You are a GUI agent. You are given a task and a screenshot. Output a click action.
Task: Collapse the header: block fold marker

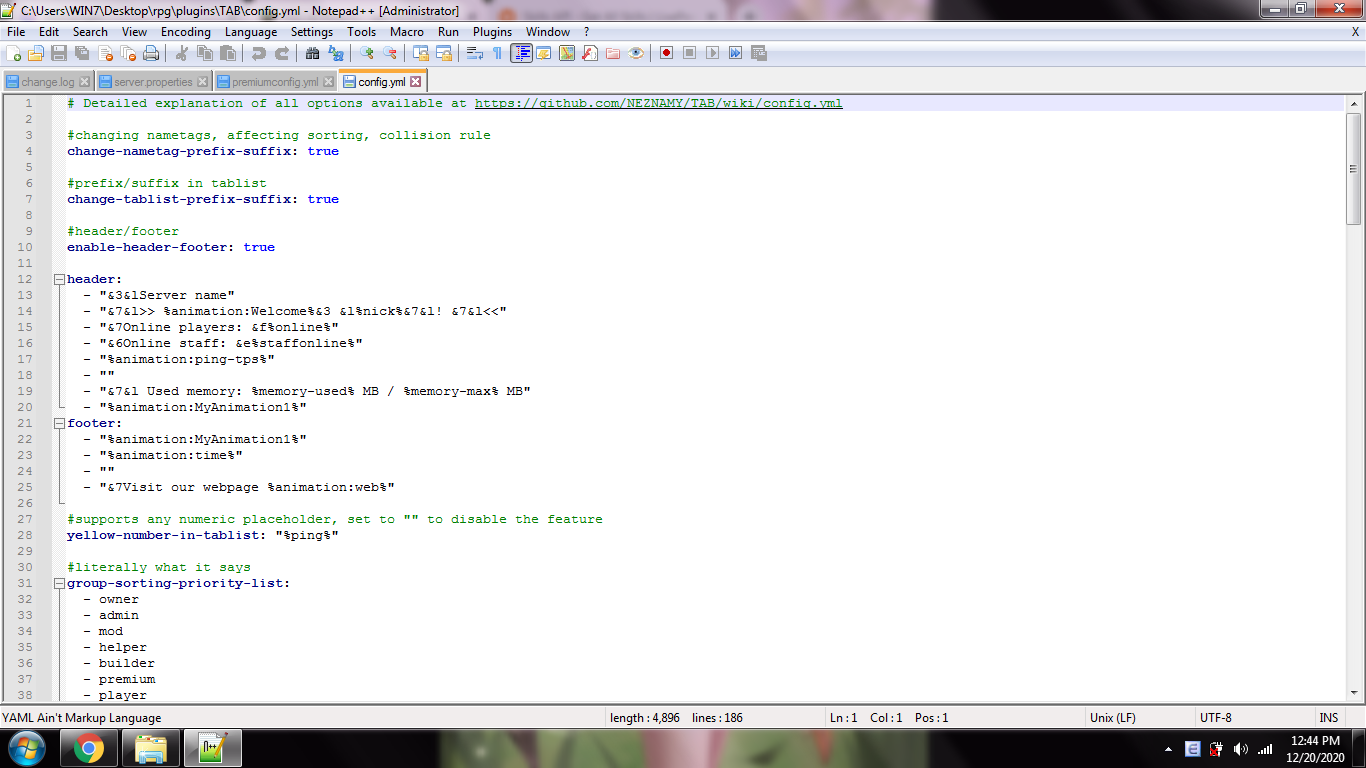tap(59, 280)
